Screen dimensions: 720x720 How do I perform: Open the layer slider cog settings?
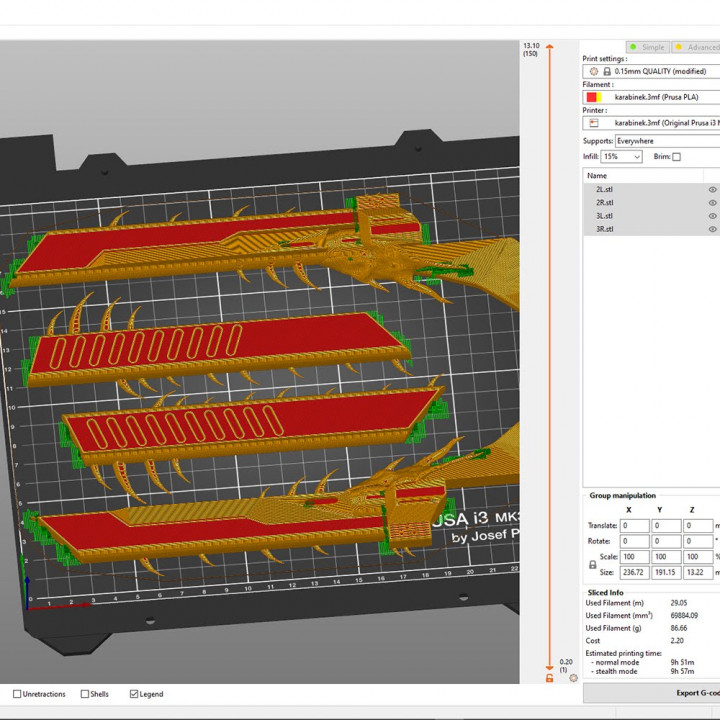point(573,679)
